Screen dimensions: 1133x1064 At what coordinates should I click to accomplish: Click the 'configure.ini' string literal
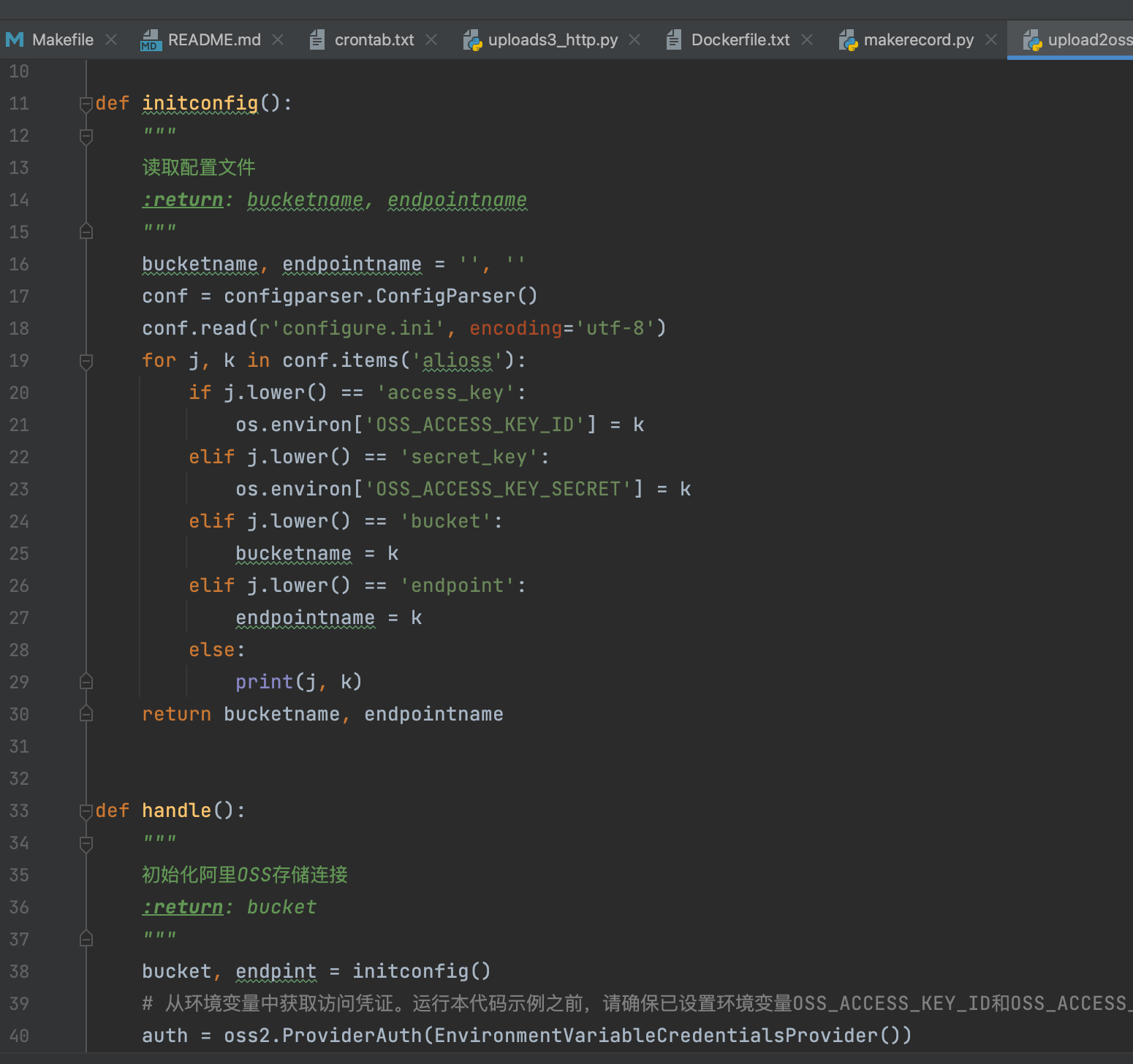(358, 329)
